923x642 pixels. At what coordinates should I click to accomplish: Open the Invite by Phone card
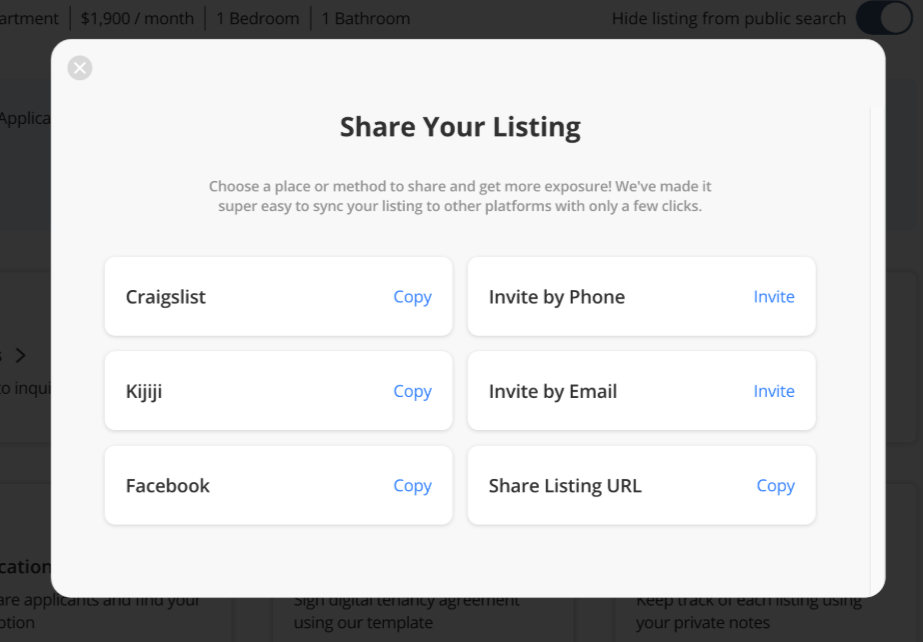[x=642, y=297]
